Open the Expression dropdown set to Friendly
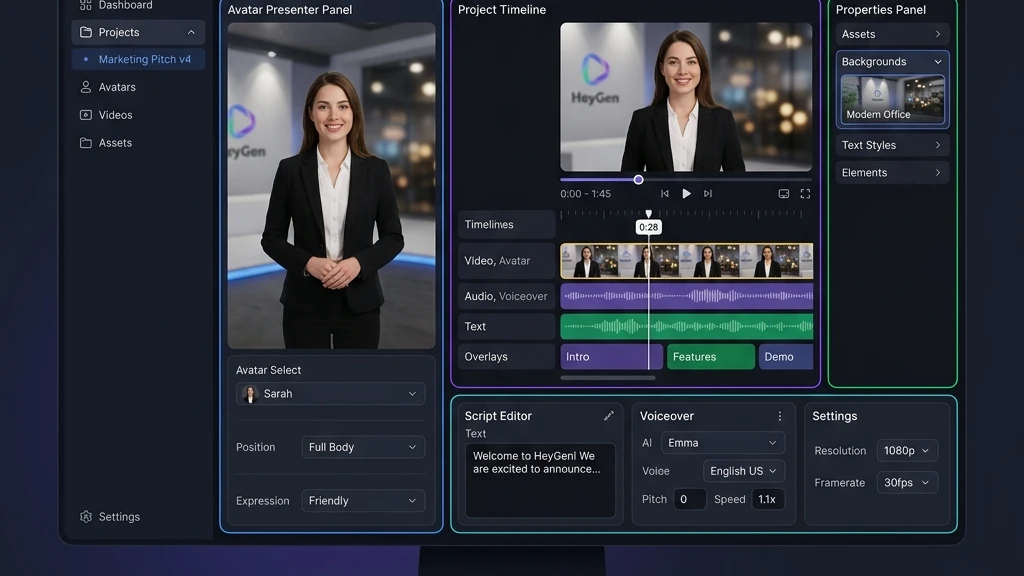Viewport: 1024px width, 576px height. click(x=363, y=501)
